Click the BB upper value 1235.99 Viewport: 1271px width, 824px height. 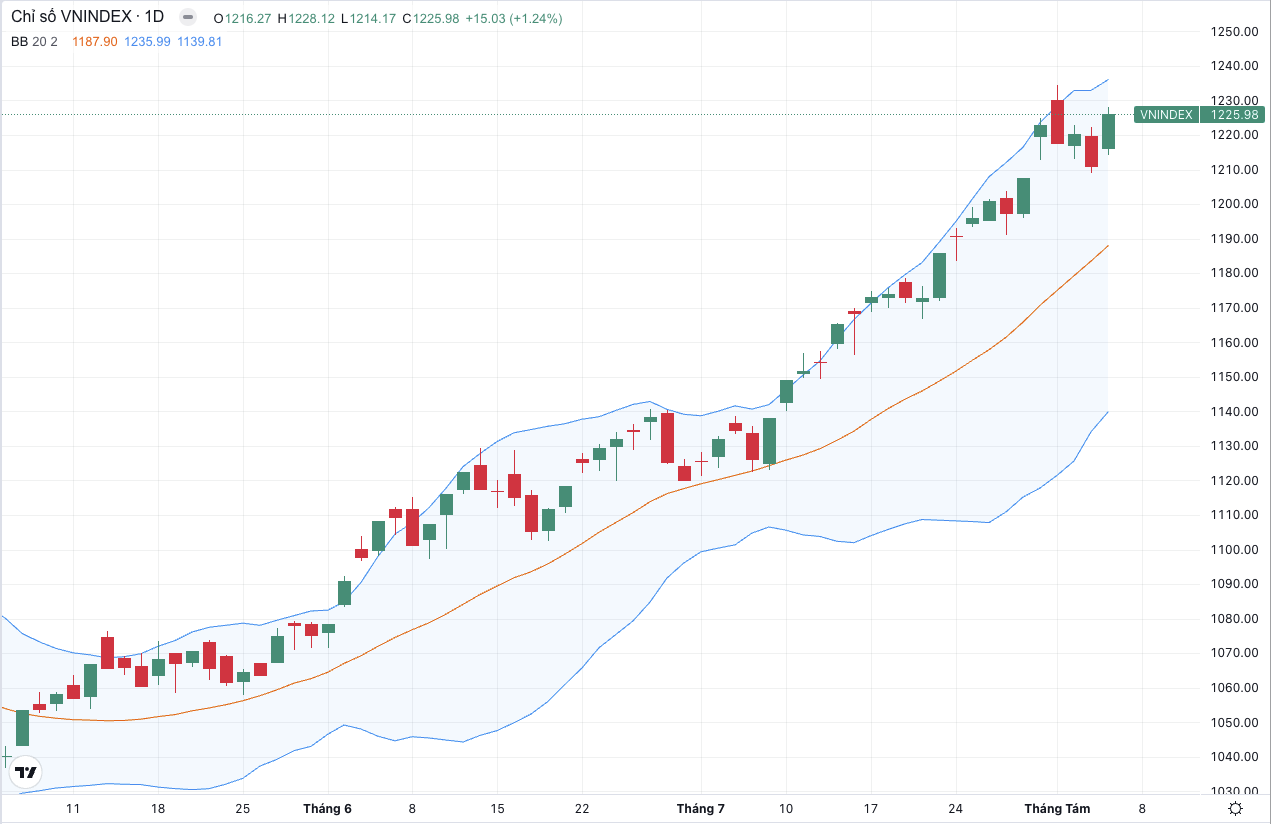(x=147, y=42)
